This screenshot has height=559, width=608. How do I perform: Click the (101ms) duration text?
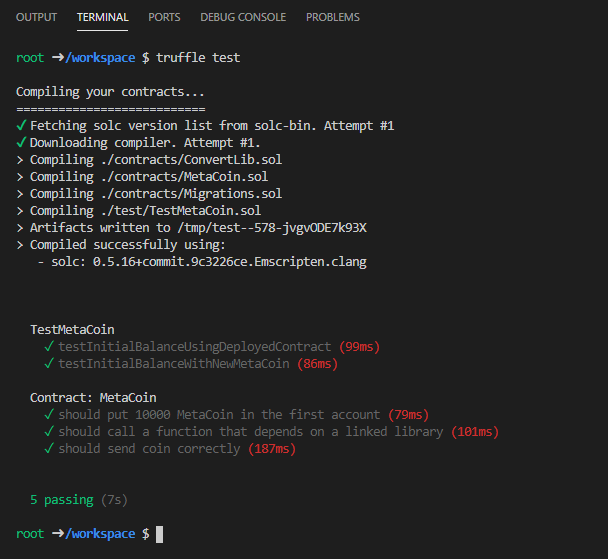pyautogui.click(x=475, y=432)
